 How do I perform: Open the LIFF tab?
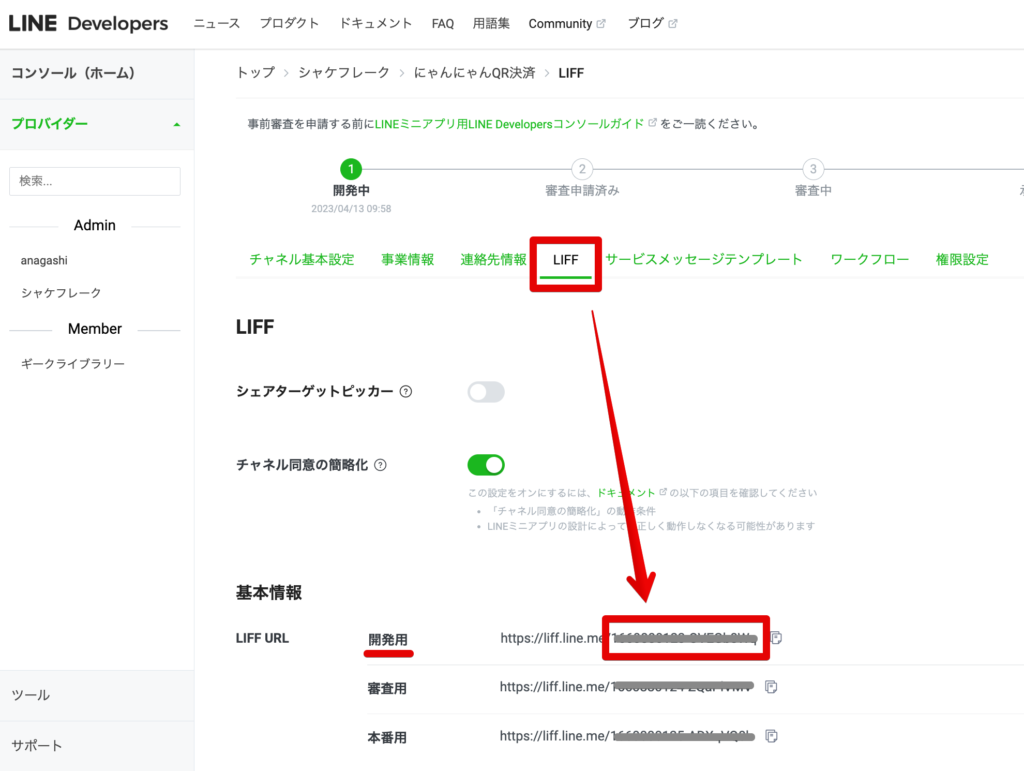coord(565,260)
